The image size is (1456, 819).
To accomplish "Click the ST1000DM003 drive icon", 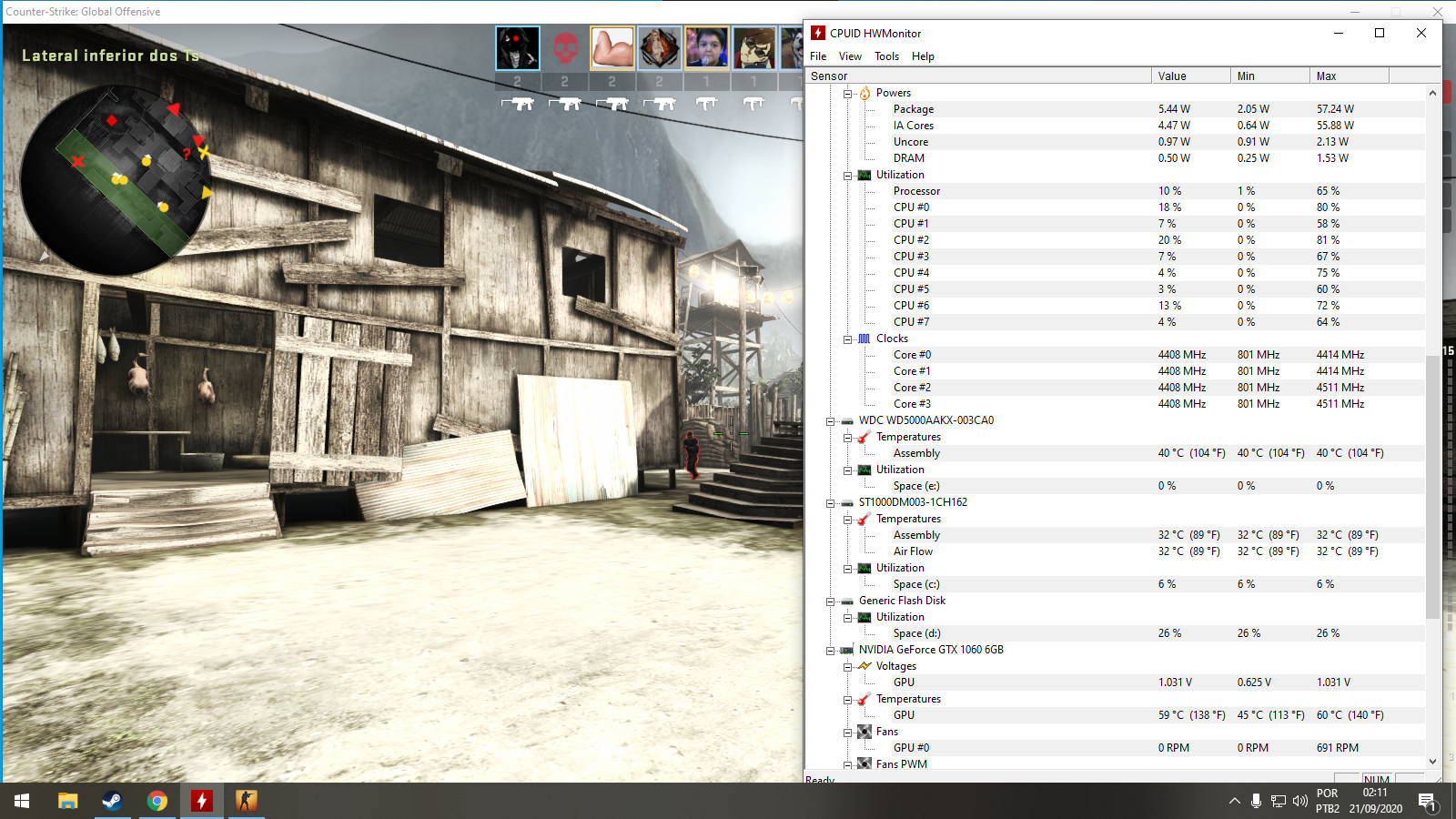I will 847,502.
